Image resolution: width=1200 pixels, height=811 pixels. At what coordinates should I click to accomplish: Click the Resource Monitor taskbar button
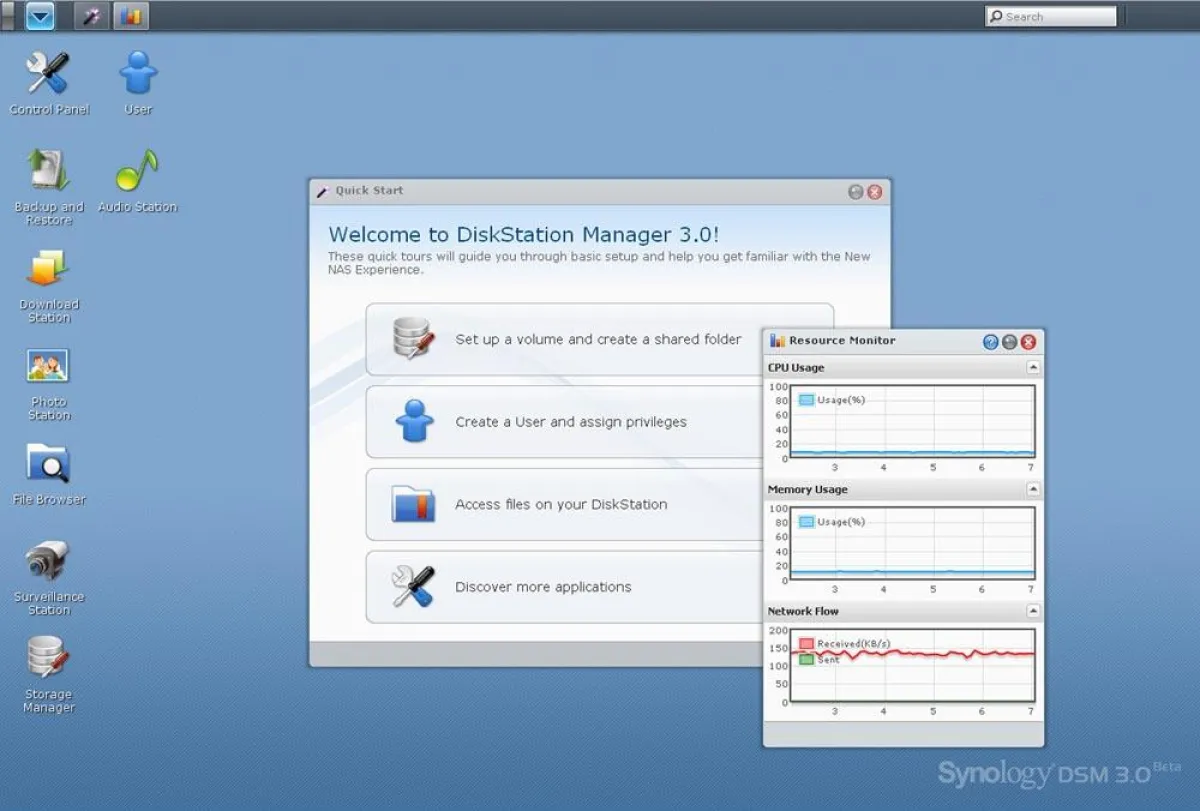[130, 16]
